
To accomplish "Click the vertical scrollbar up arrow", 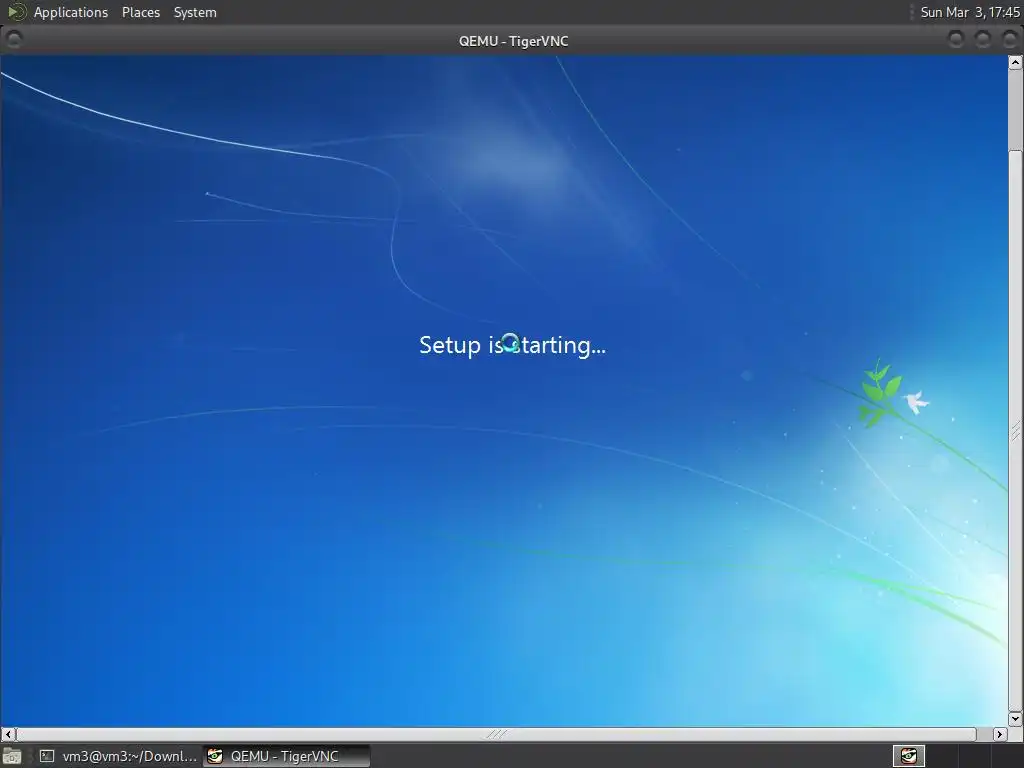I will 1015,63.
